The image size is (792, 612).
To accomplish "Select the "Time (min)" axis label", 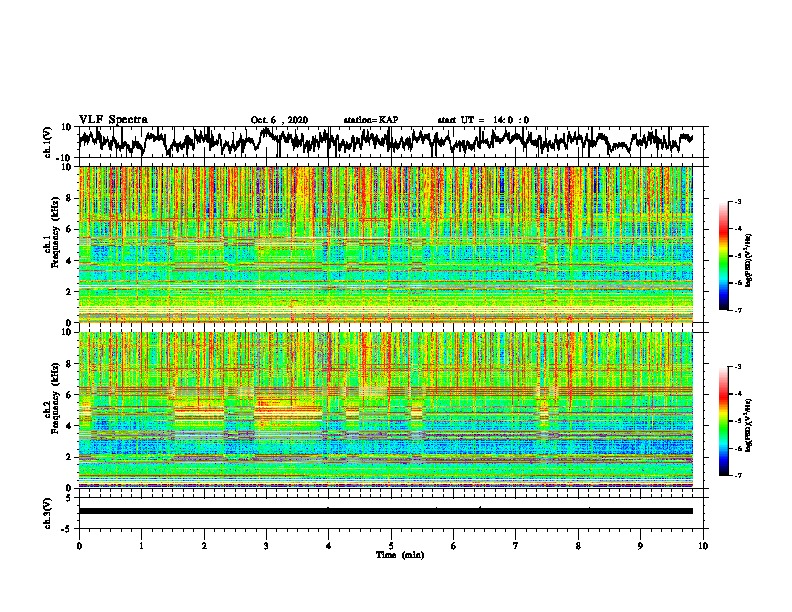I will pyautogui.click(x=400, y=555).
